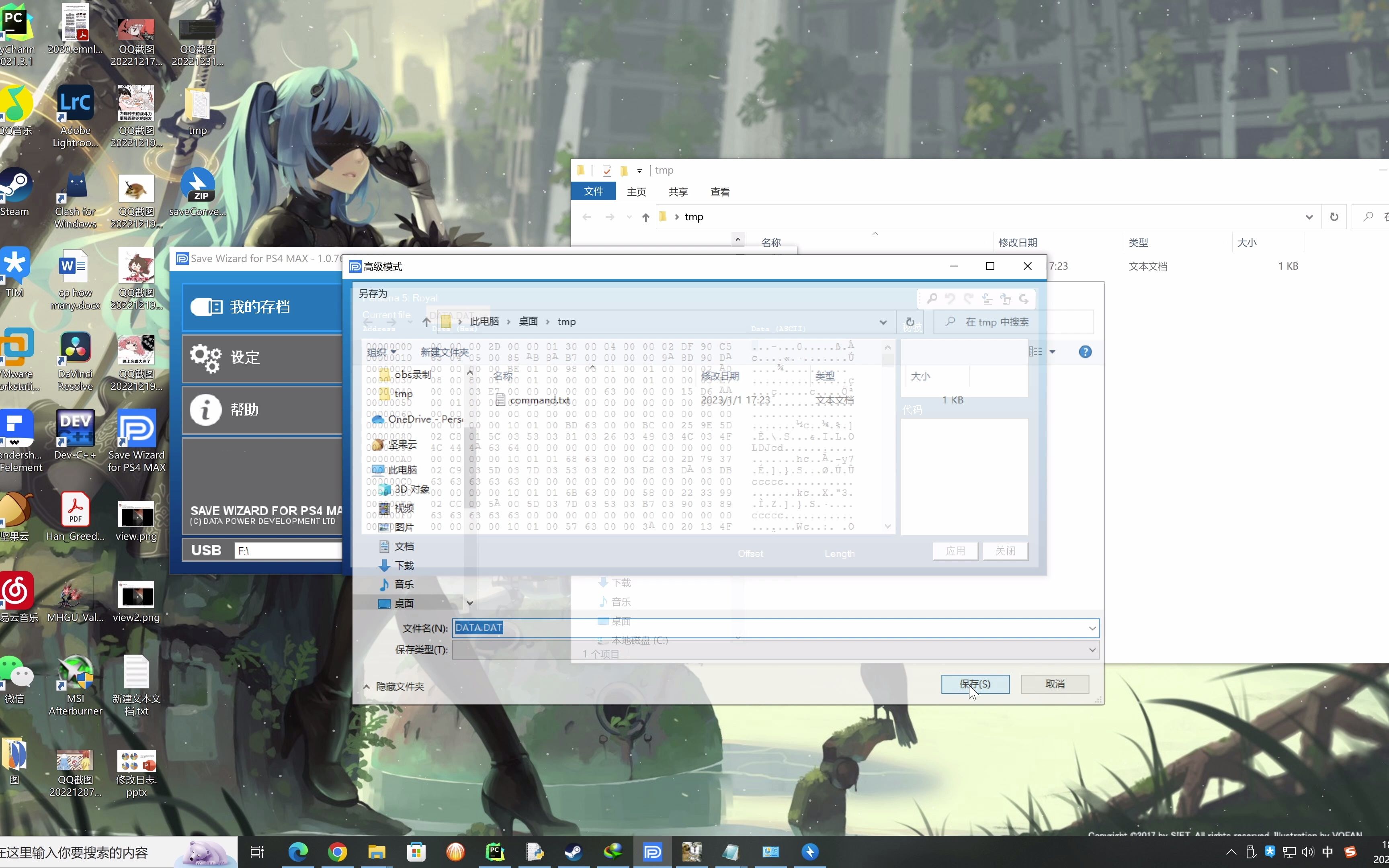The image size is (1389, 868).
Task: Go up one level in Save As dialog
Action: coord(426,322)
